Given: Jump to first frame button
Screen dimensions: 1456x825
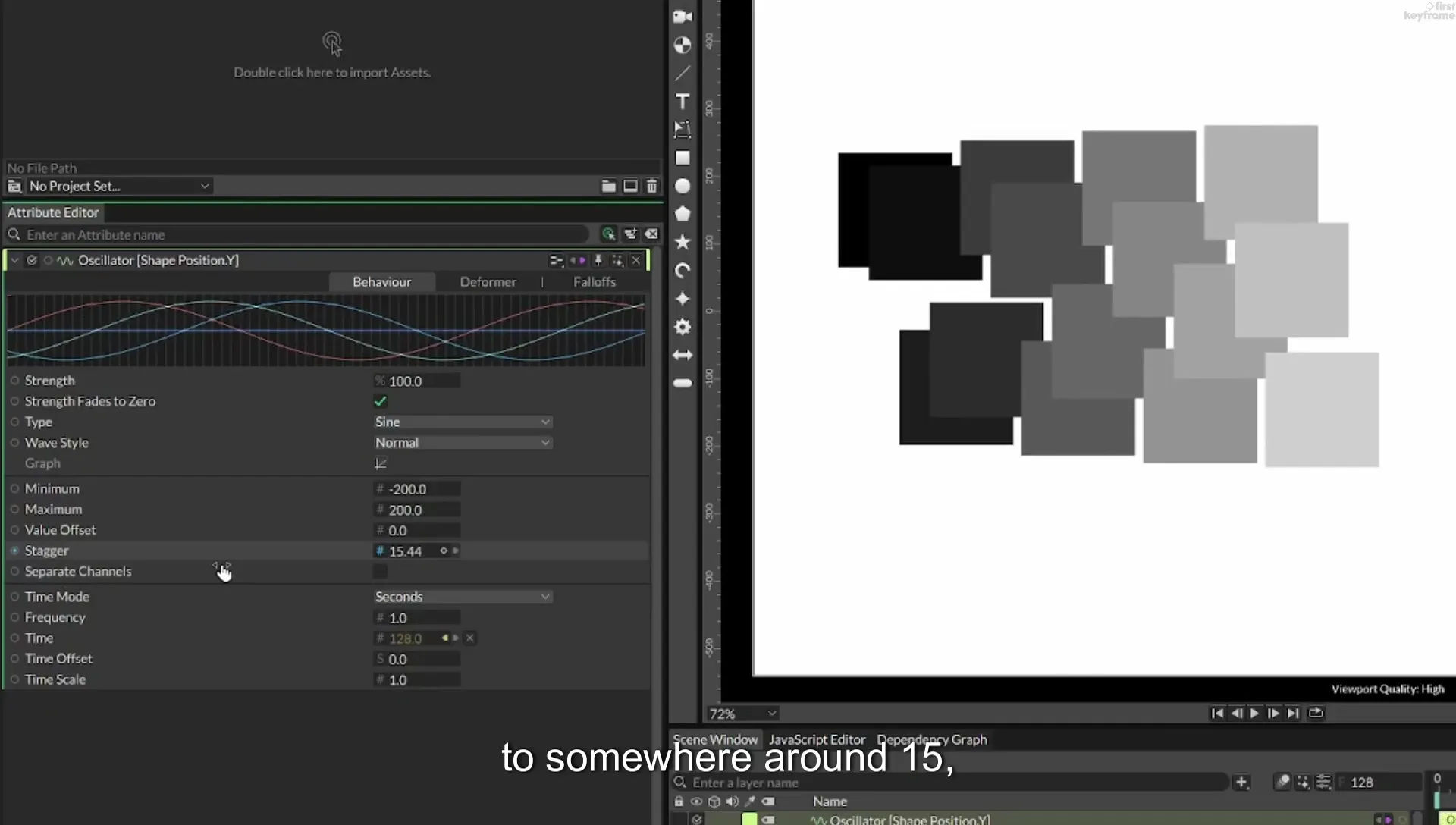Looking at the screenshot, I should 1217,713.
